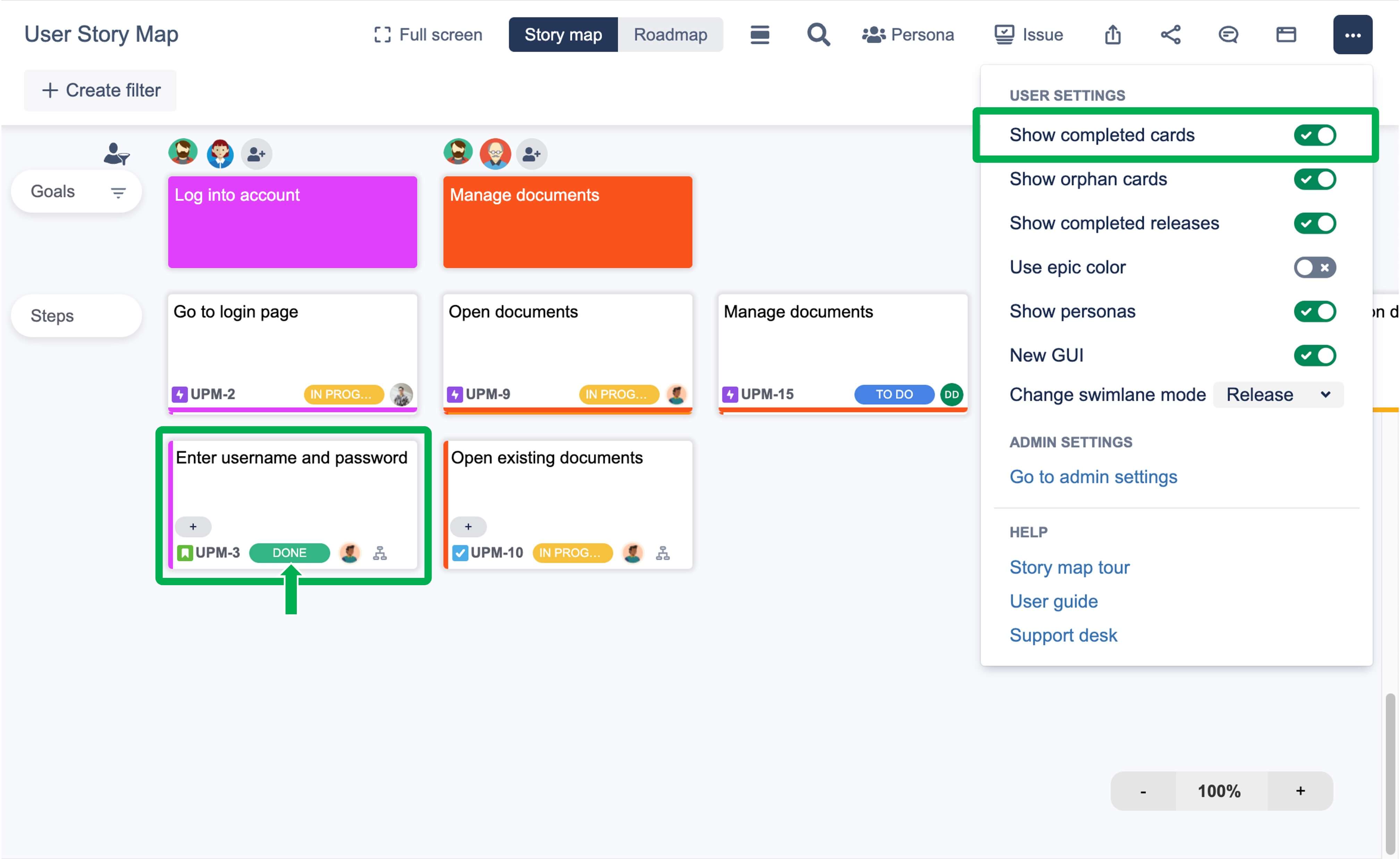The image size is (1400, 859).
Task: Open the three-dots more options menu
Action: point(1352,35)
